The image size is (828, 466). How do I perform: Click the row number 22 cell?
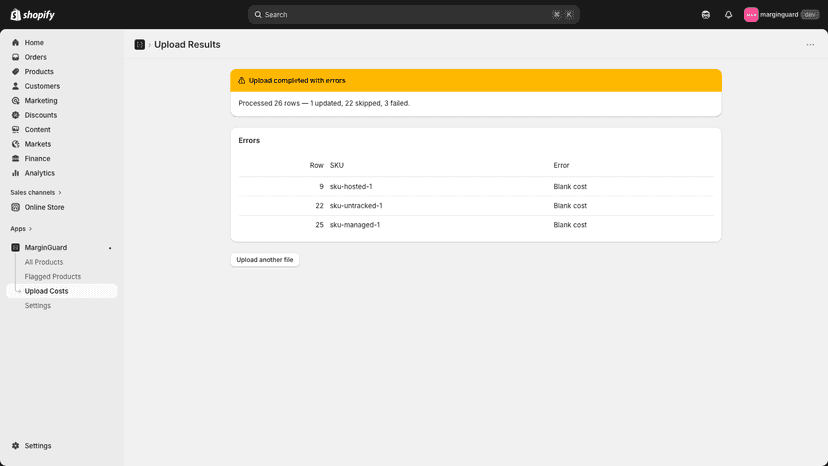point(319,206)
